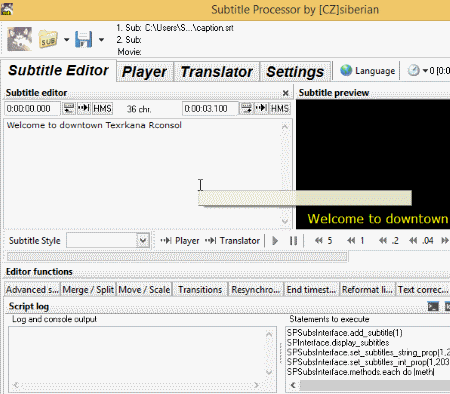
Task: Click log output horizontal scroll left arrow
Action: click(15, 385)
